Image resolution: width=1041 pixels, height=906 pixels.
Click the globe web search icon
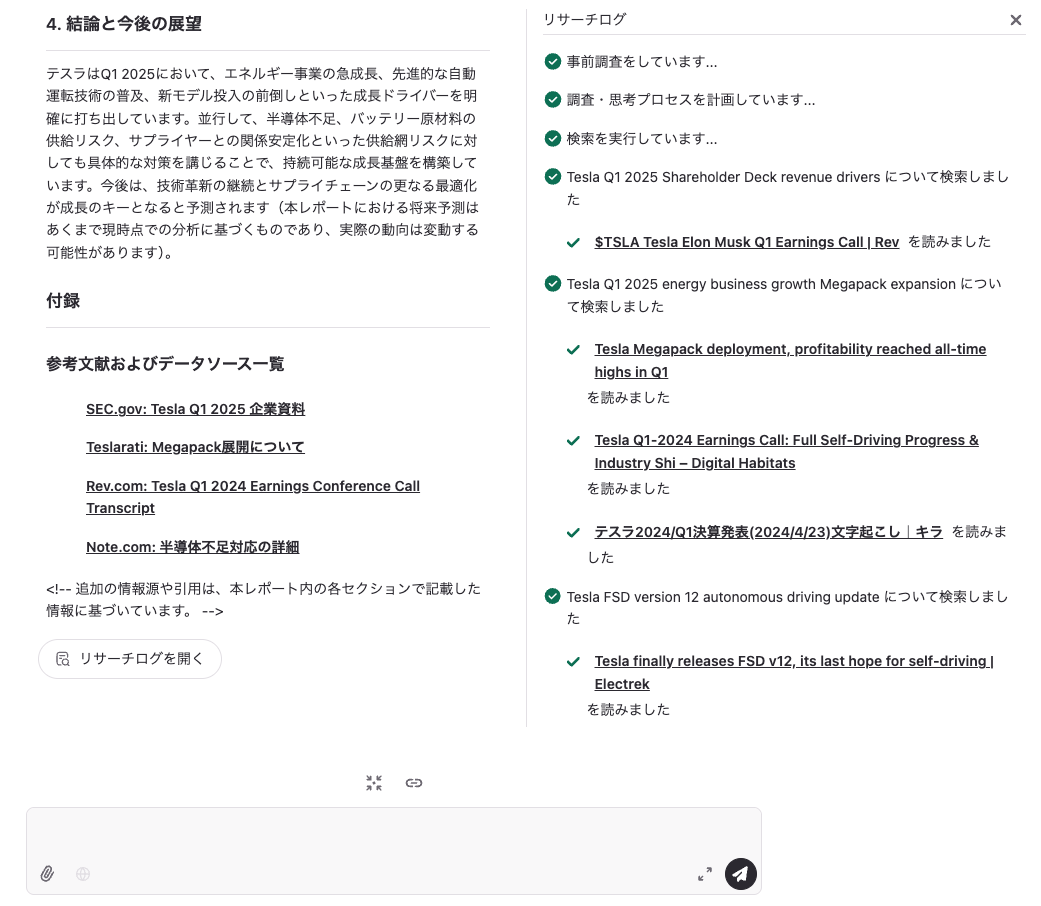83,873
